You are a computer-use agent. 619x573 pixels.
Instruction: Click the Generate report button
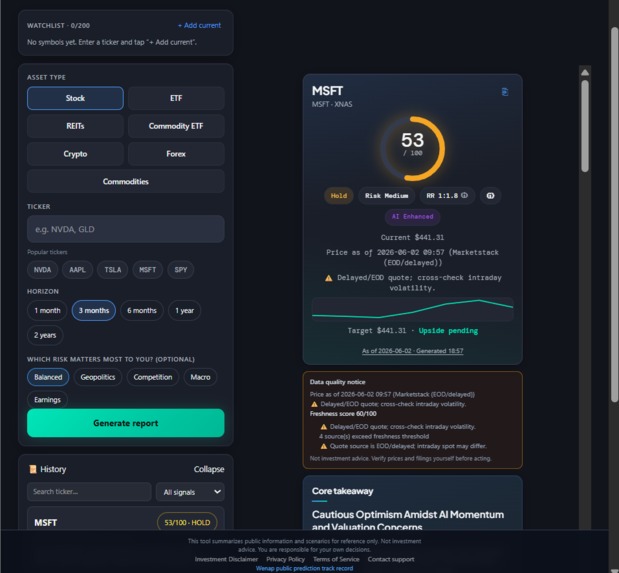tap(126, 423)
